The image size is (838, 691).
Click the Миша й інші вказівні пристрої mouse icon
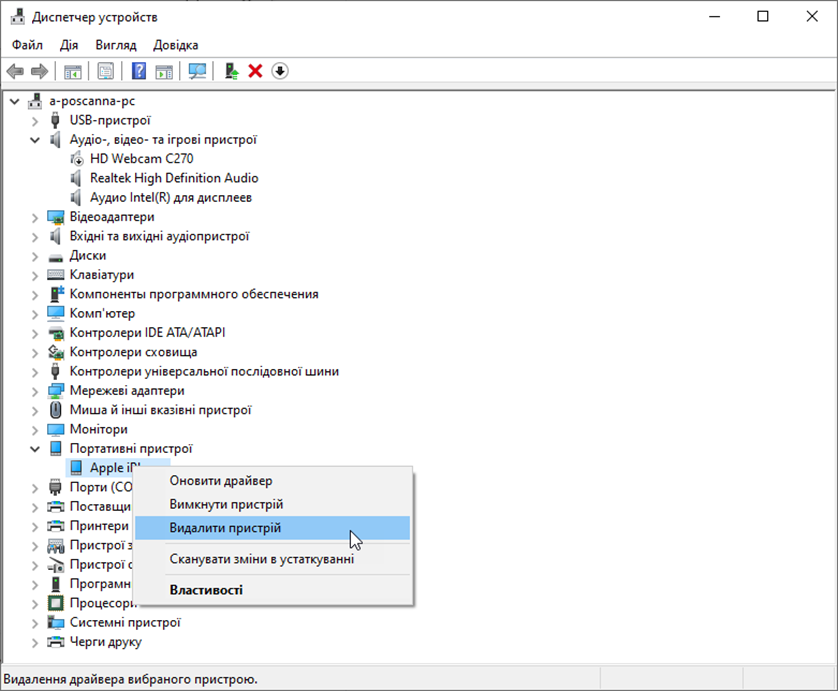pos(56,410)
